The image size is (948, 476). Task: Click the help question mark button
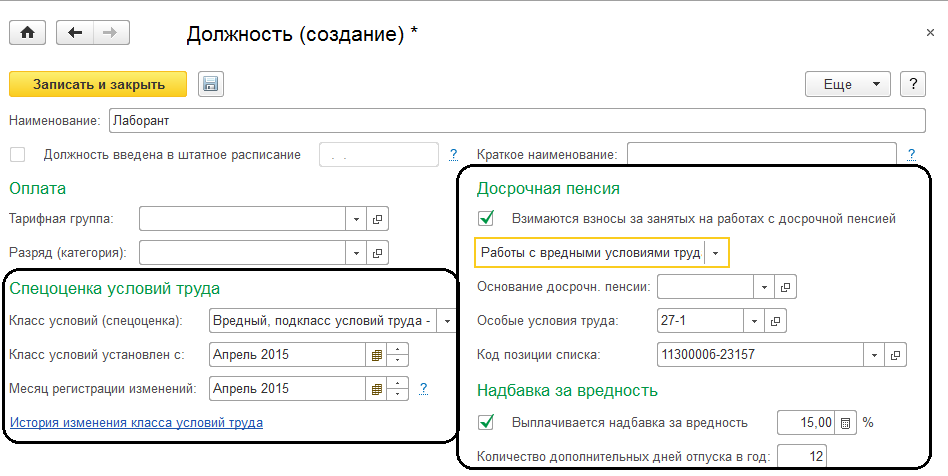(911, 84)
